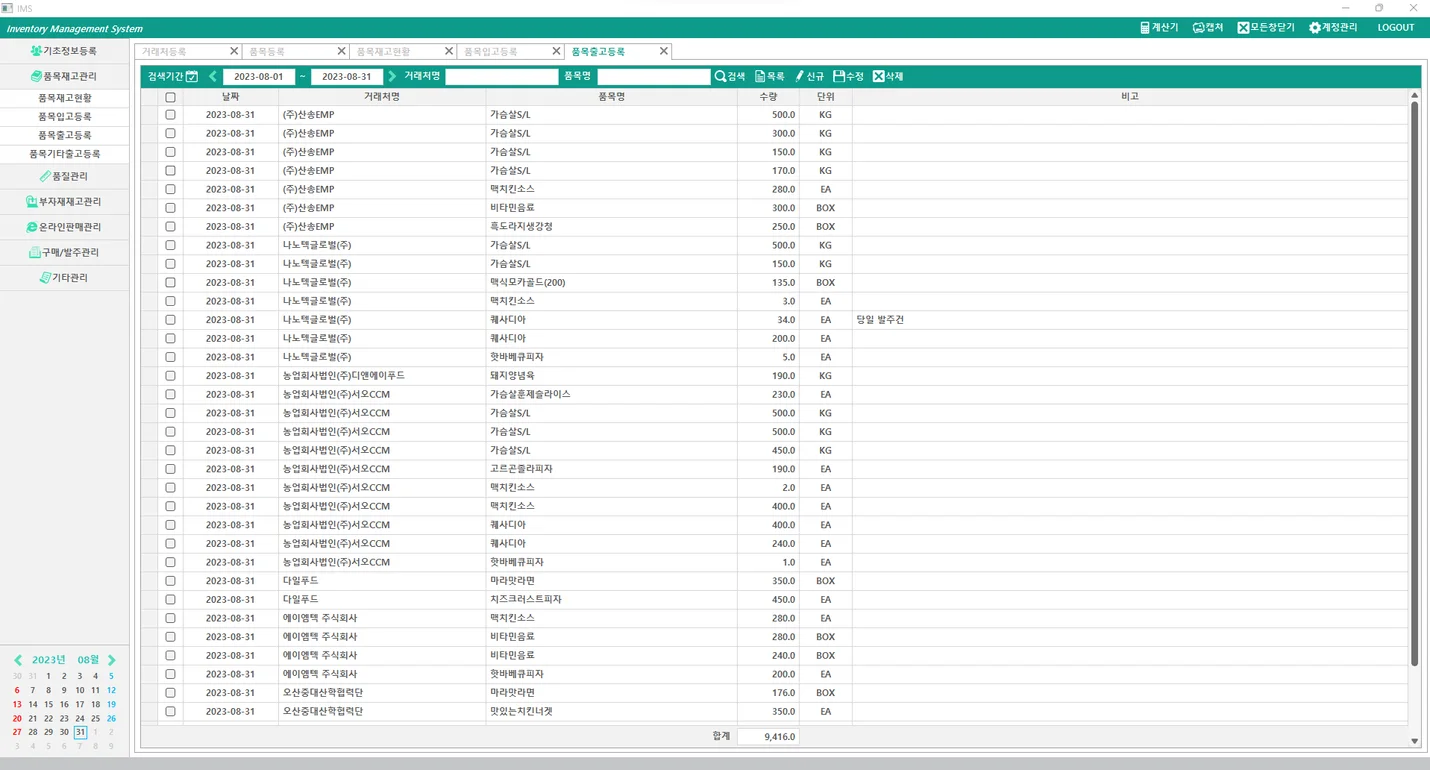Click the total value 9,416.0
This screenshot has width=1430, height=770.
768,736
